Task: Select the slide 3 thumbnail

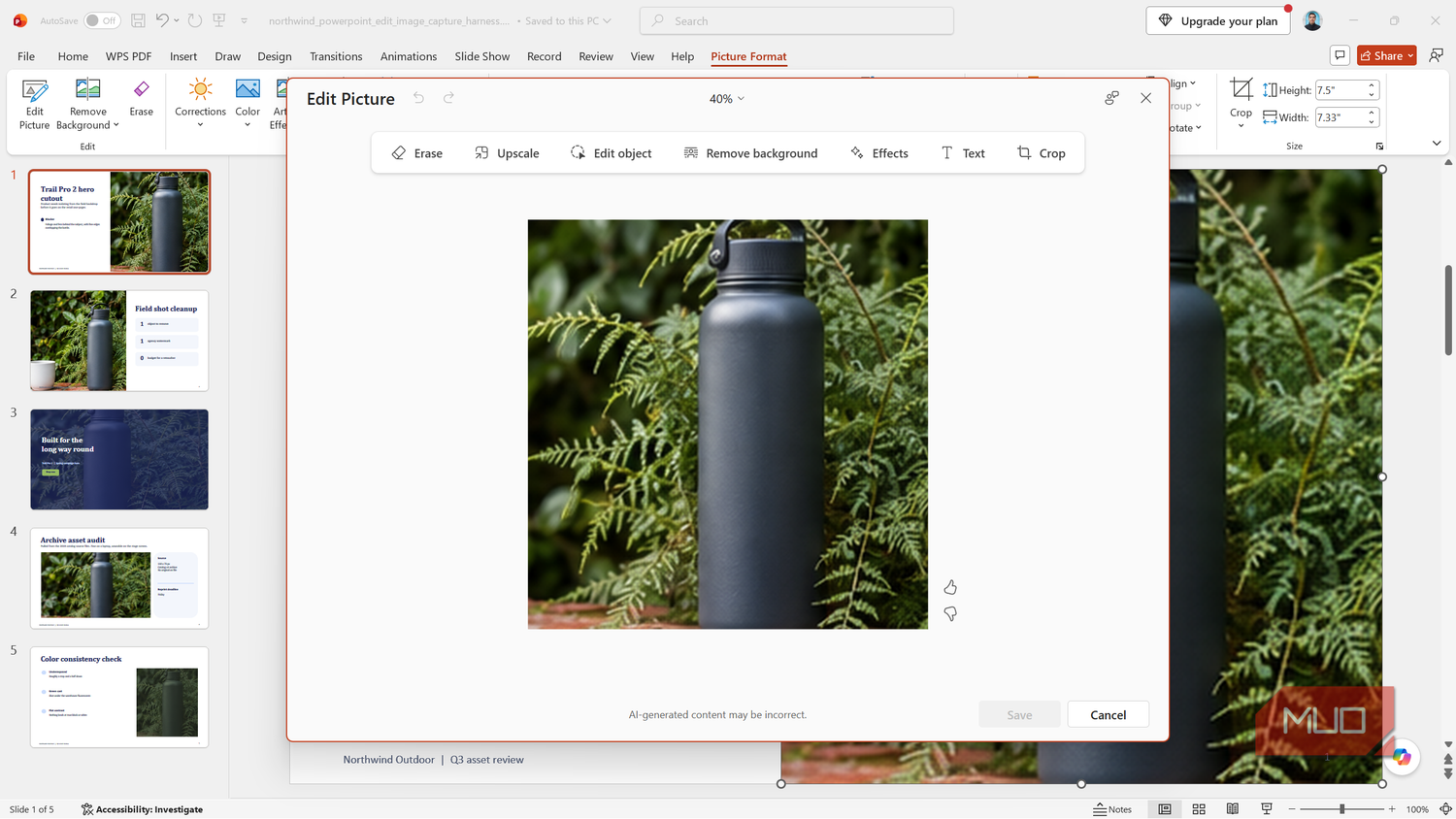Action: (119, 459)
